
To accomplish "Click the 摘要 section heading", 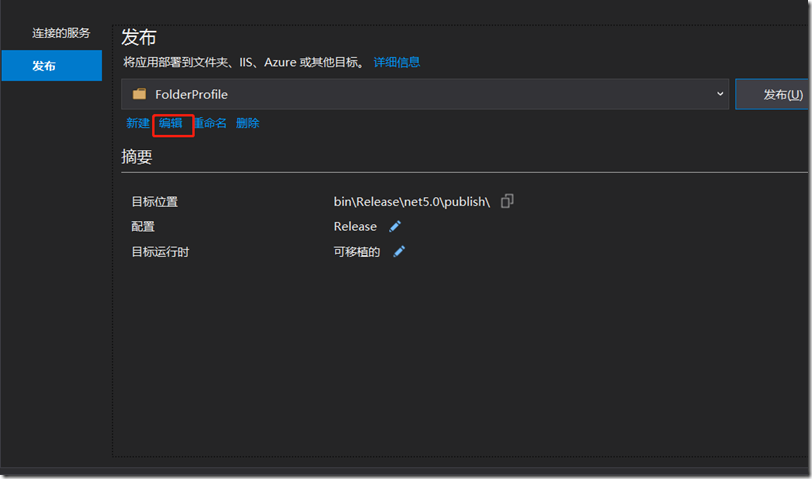I will click(x=137, y=156).
